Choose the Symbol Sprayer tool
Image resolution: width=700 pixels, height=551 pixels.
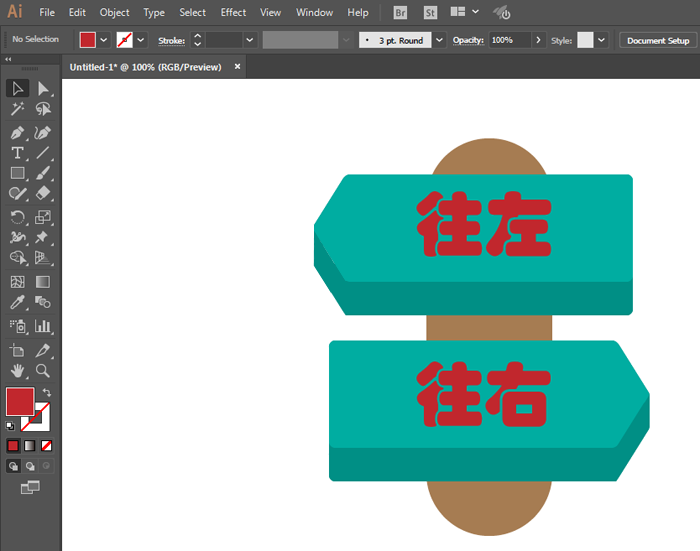click(18, 326)
